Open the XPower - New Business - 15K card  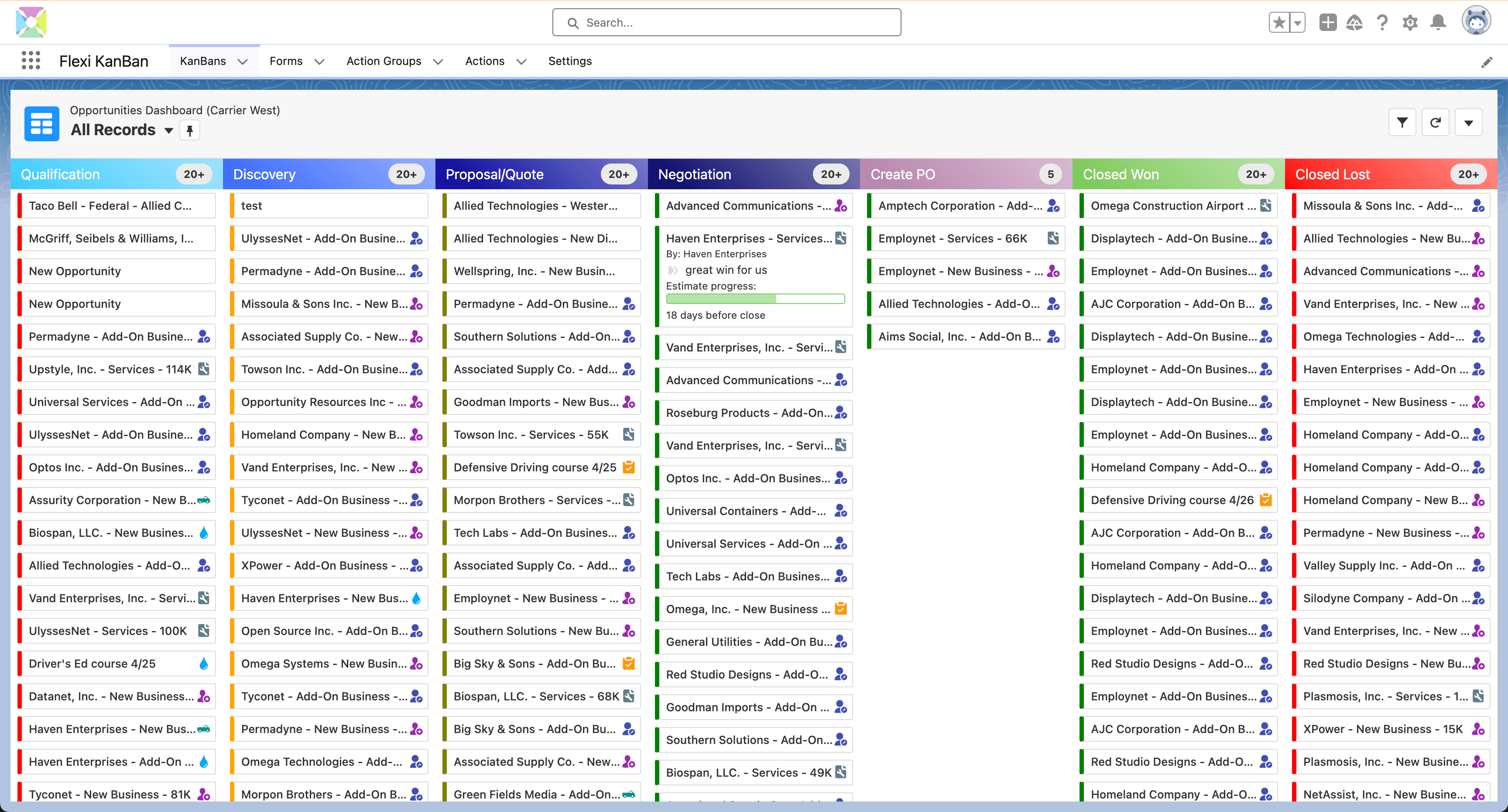coord(1391,730)
